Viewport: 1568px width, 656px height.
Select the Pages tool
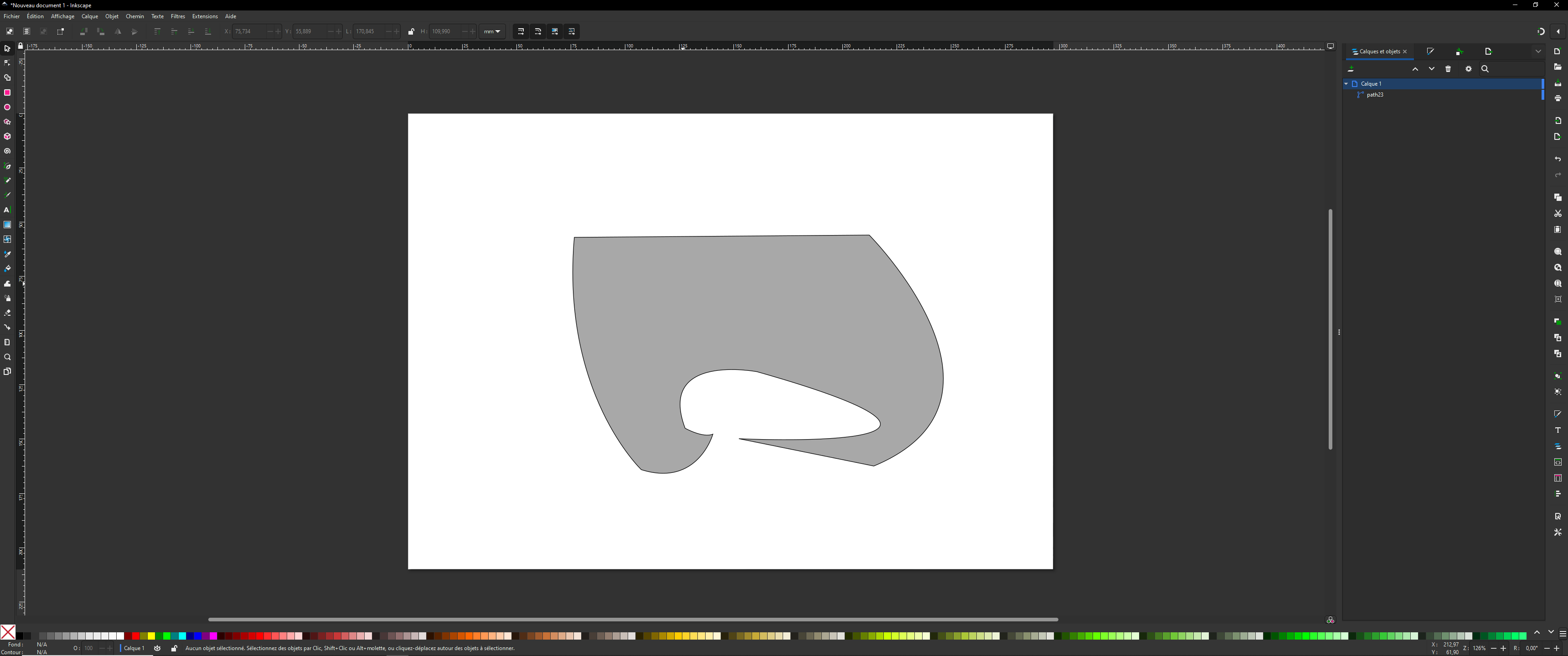7,371
